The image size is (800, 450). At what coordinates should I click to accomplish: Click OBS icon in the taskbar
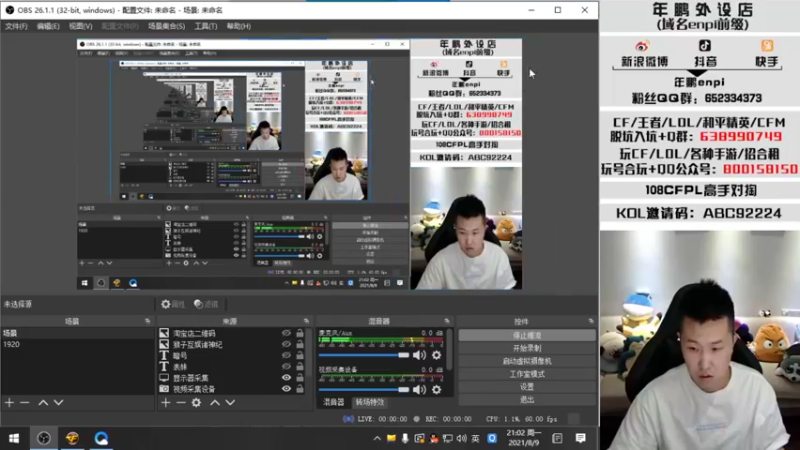pyautogui.click(x=44, y=438)
